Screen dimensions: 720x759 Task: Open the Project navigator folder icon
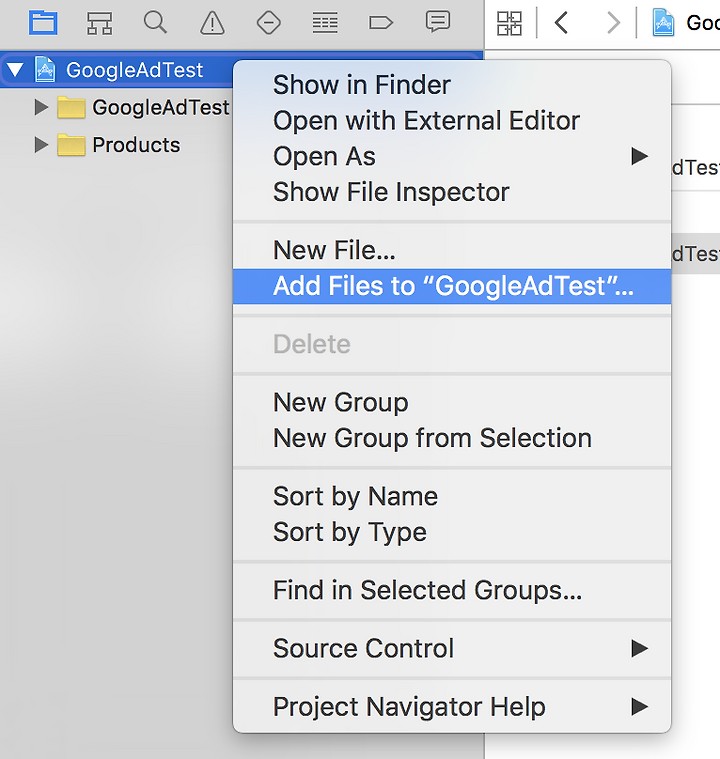tap(43, 23)
